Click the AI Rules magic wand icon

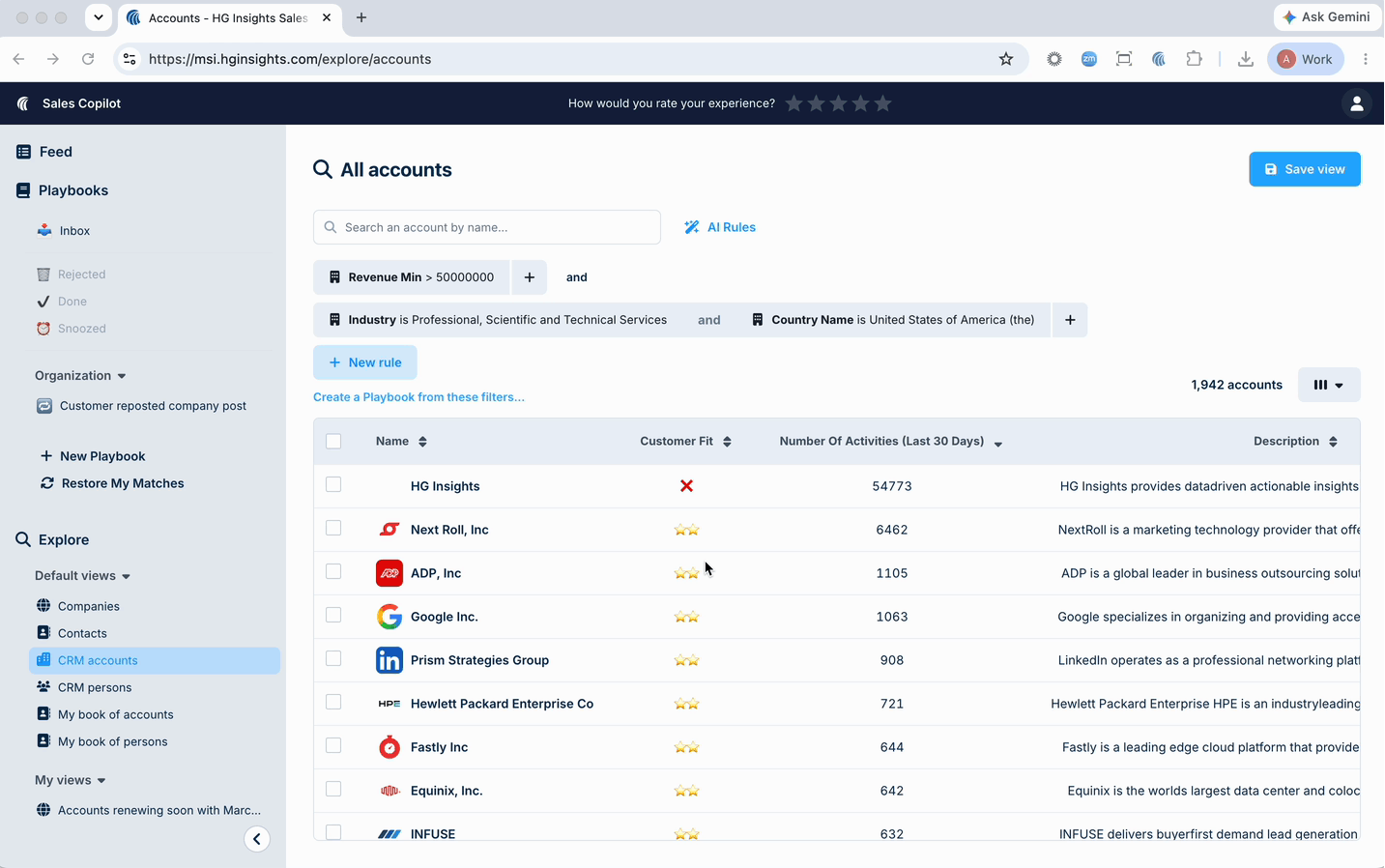point(692,227)
